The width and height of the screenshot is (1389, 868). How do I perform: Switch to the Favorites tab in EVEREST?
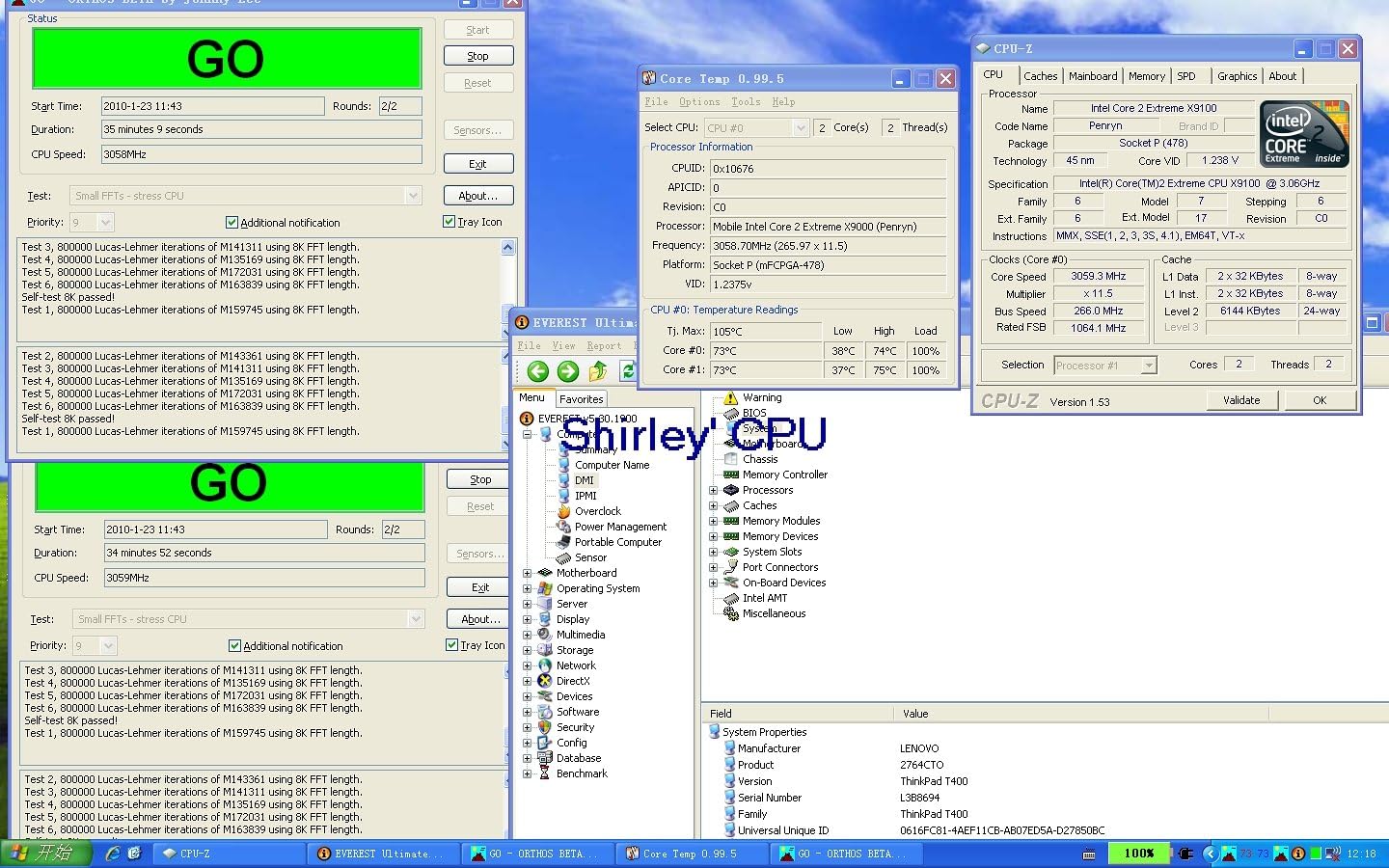[x=582, y=398]
